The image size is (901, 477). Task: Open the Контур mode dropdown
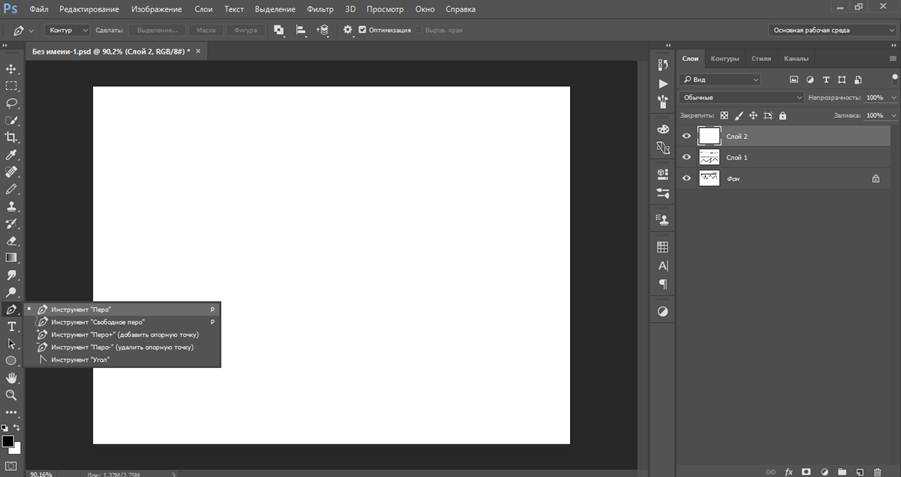[x=69, y=30]
